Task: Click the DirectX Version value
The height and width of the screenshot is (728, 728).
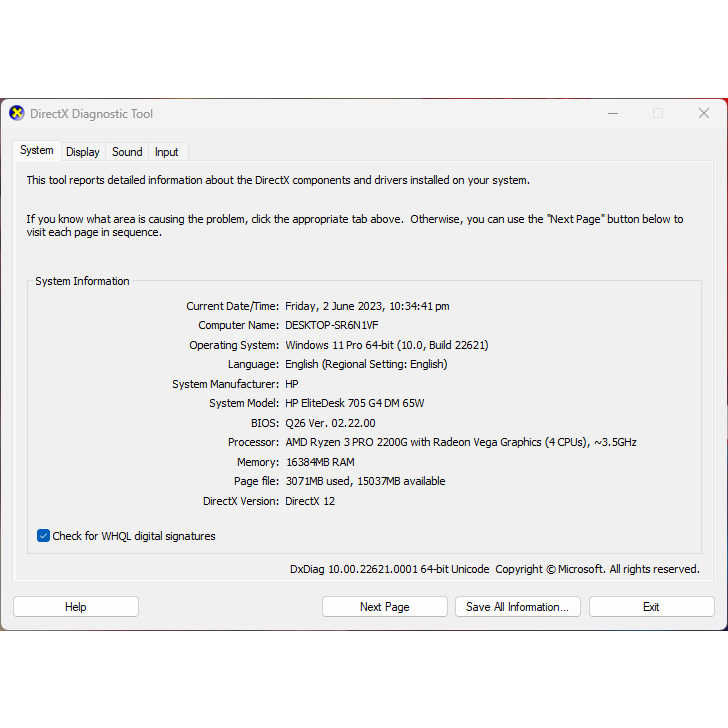Action: pyautogui.click(x=310, y=501)
